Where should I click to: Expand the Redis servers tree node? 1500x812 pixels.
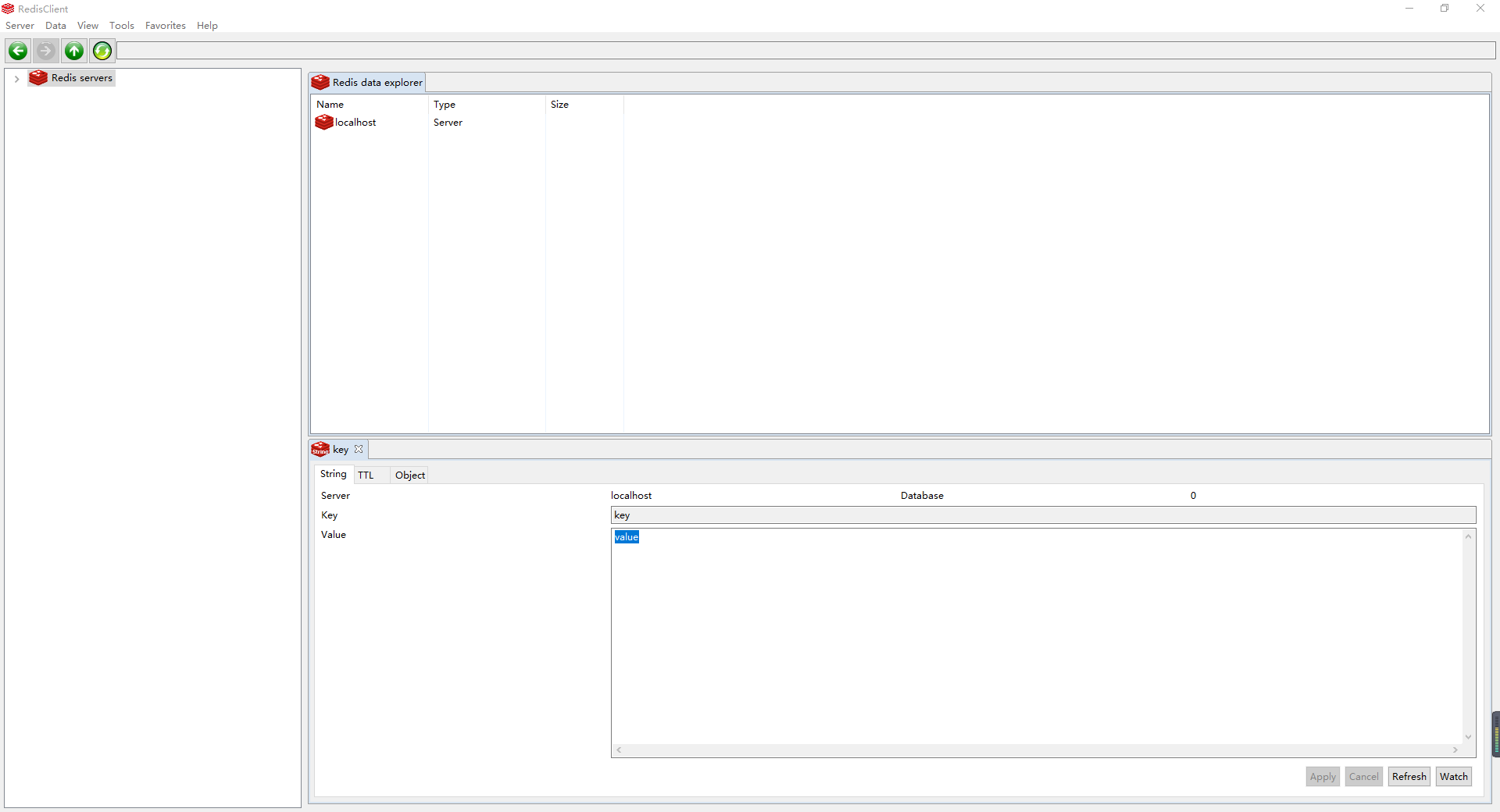click(16, 79)
